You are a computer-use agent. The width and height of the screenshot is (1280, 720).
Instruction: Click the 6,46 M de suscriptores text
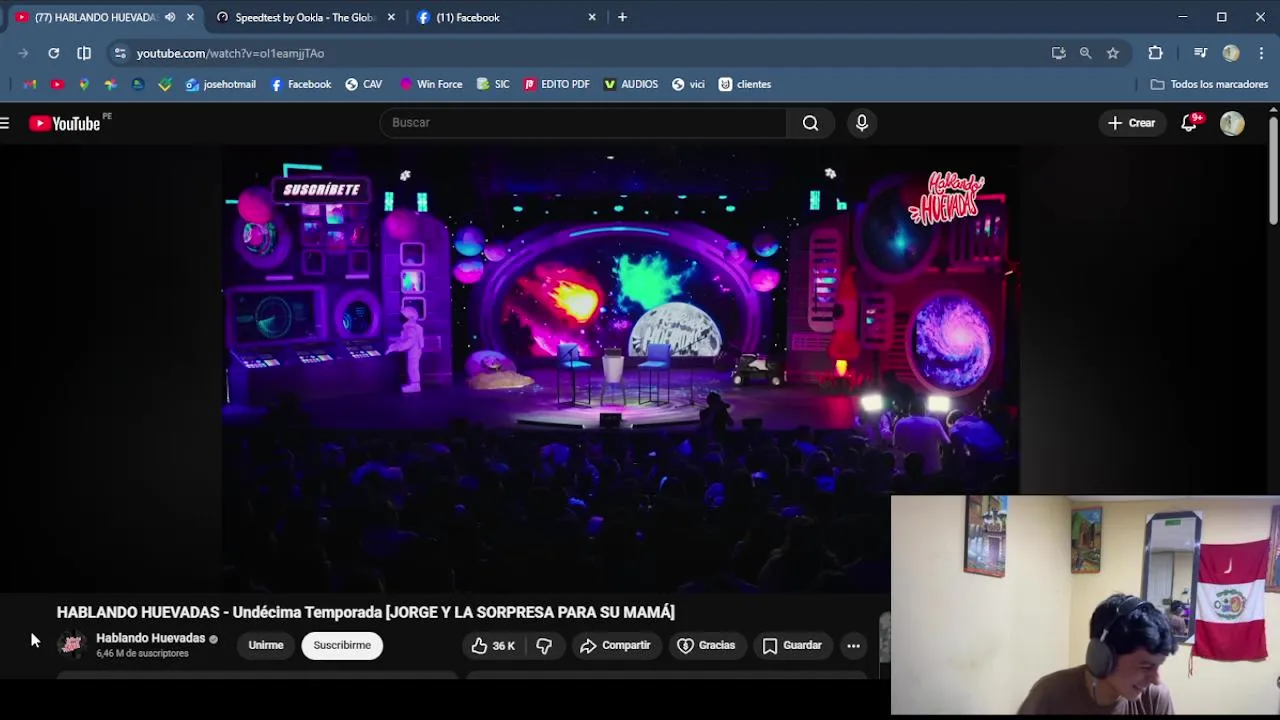point(142,654)
